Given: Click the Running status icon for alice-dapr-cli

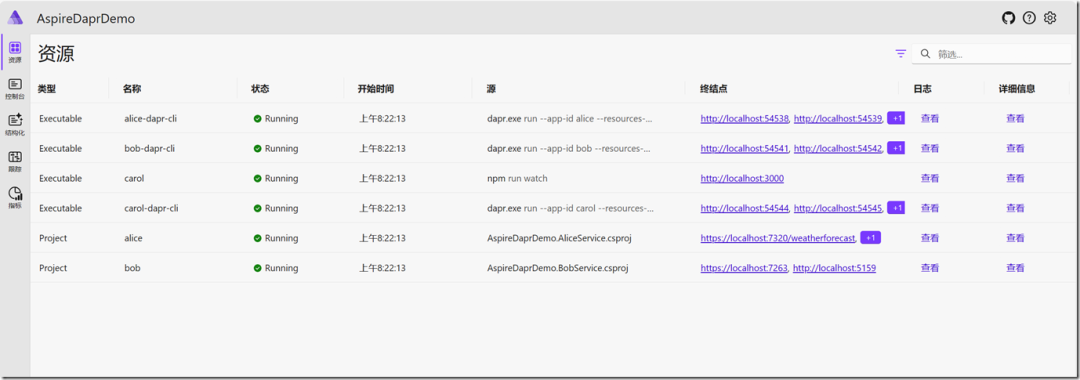Looking at the screenshot, I should point(258,118).
